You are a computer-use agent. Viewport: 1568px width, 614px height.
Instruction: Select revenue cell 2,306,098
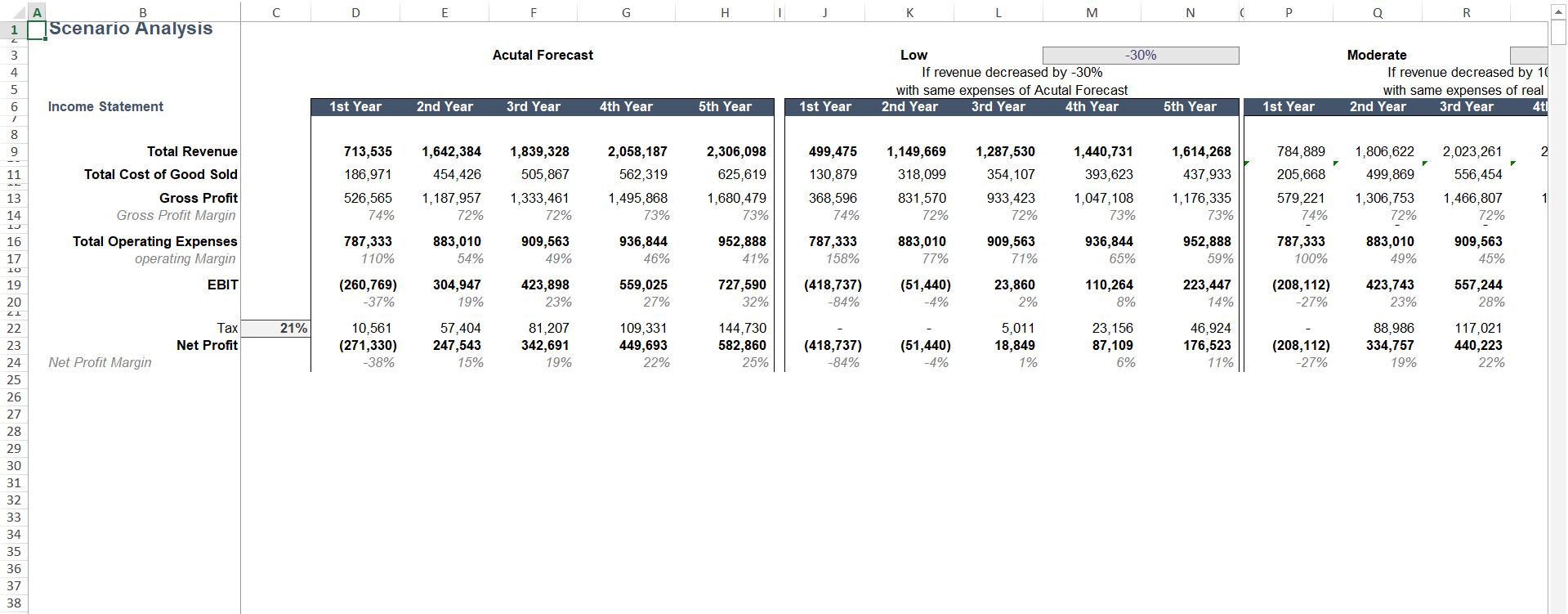(736, 151)
